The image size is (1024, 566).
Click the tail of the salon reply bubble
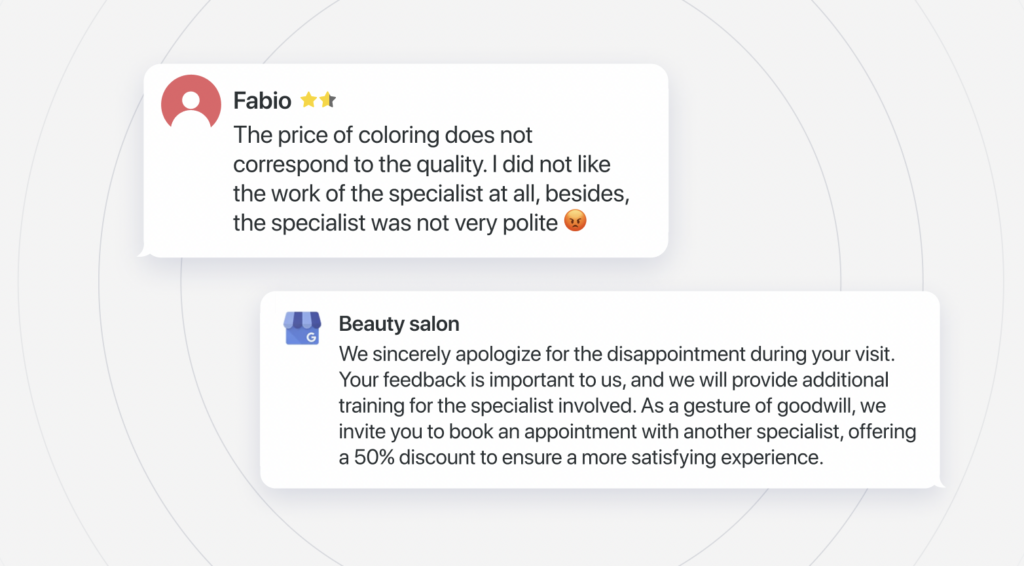click(x=936, y=484)
